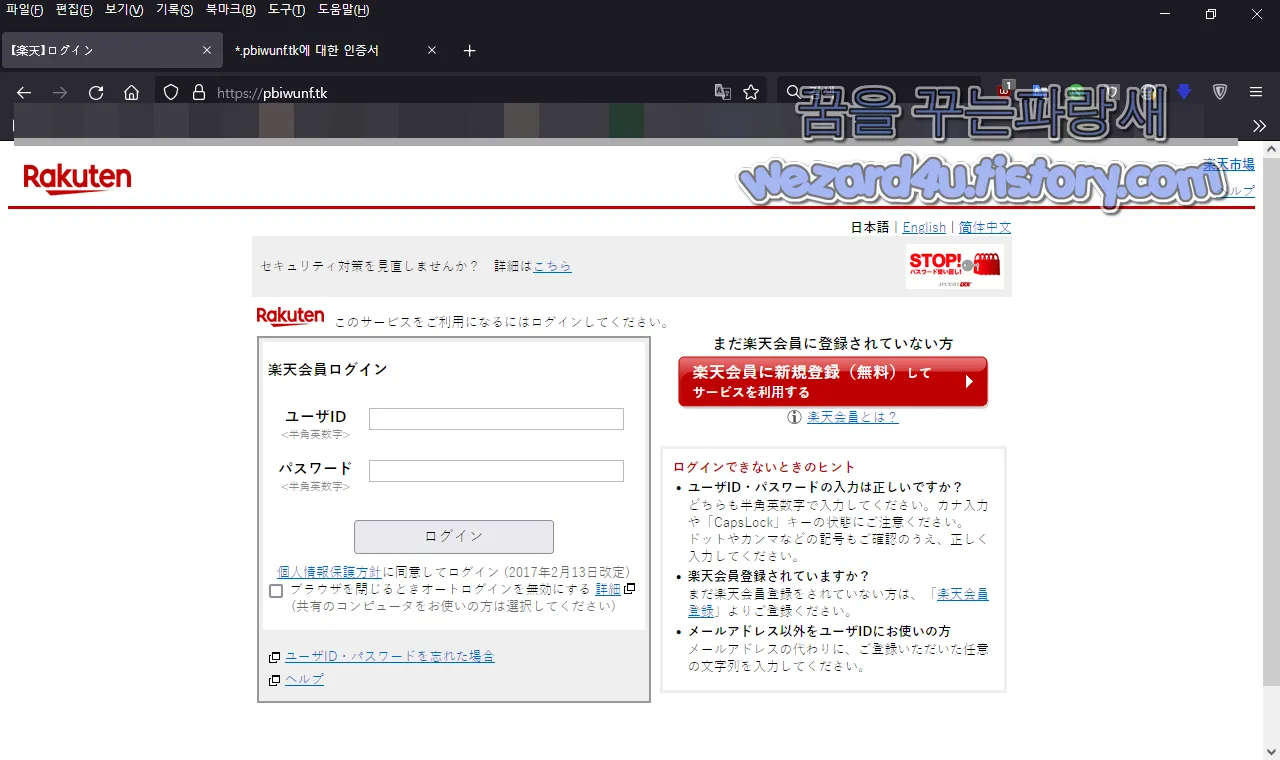Click popup icon before ユーザID・パスワードを忘れた場合
The image size is (1280, 760).
[x=274, y=657]
